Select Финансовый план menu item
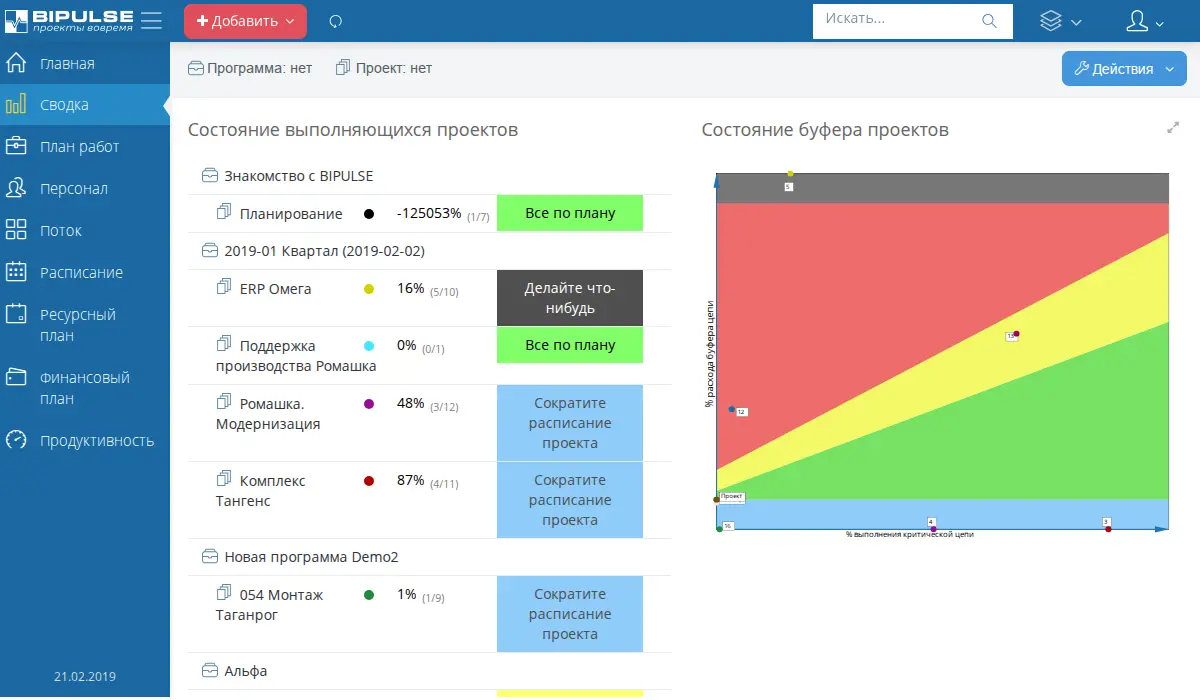 84,388
